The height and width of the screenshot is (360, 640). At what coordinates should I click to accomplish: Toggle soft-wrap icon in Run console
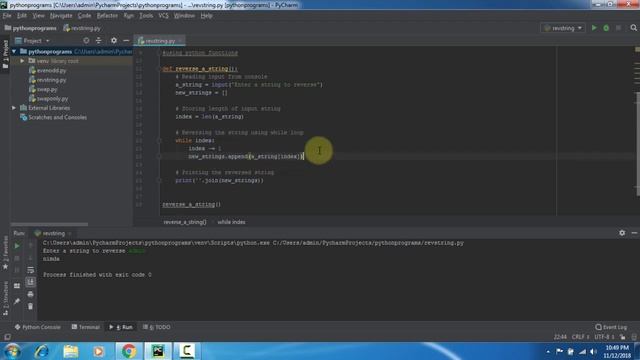(x=31, y=270)
